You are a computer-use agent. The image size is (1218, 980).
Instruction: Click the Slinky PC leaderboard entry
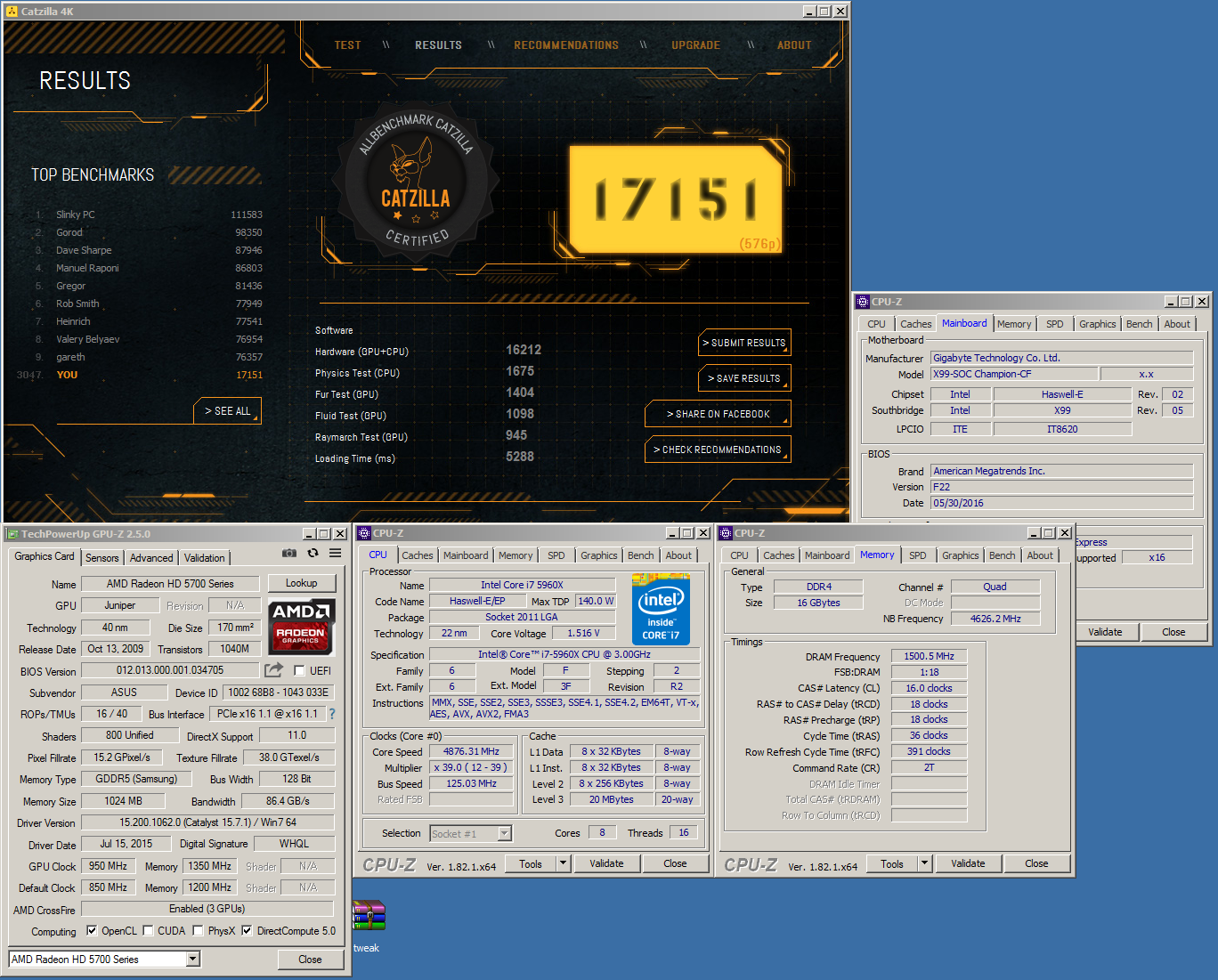tap(148, 215)
